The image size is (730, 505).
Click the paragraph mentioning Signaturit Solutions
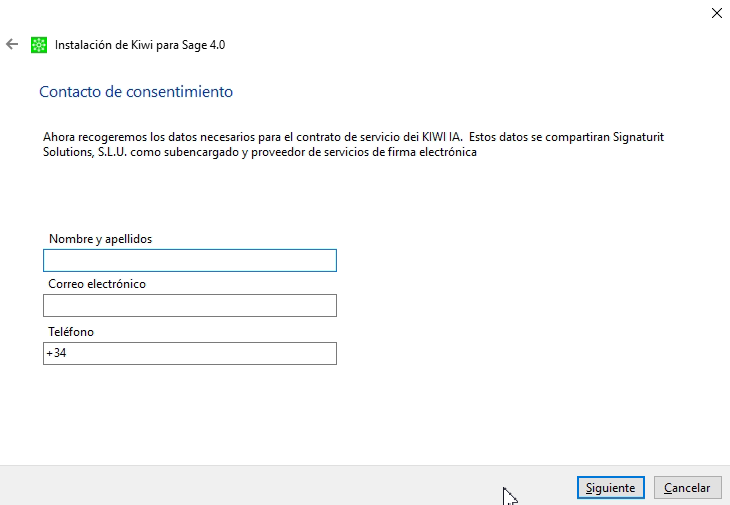(353, 144)
